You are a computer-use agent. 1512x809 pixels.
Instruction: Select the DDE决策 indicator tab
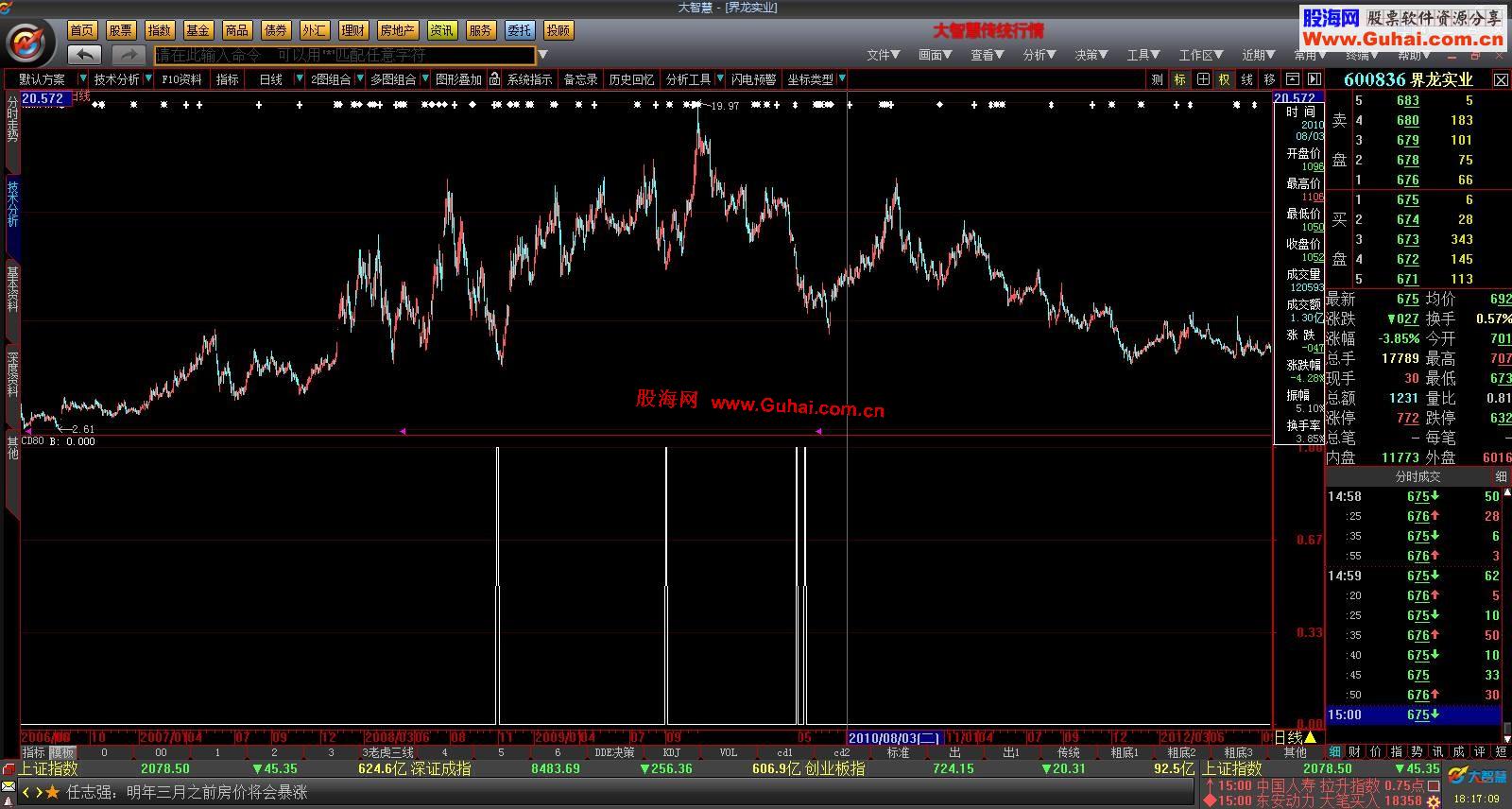pyautogui.click(x=615, y=752)
